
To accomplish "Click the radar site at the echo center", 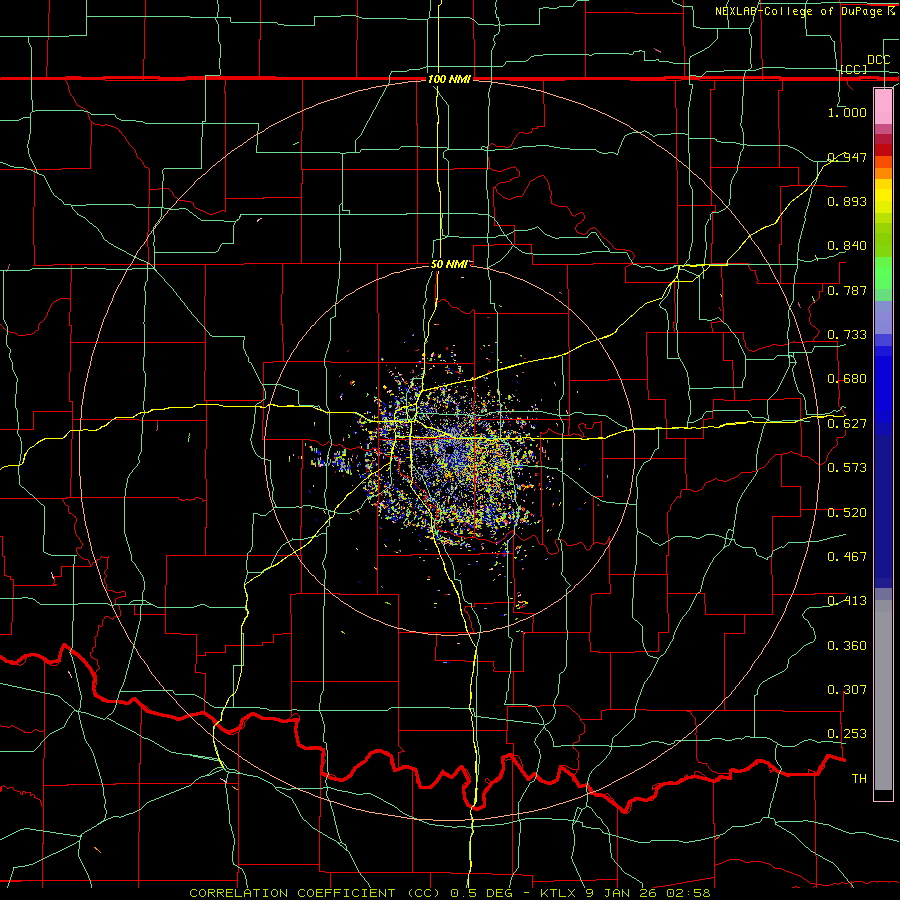I will (449, 451).
